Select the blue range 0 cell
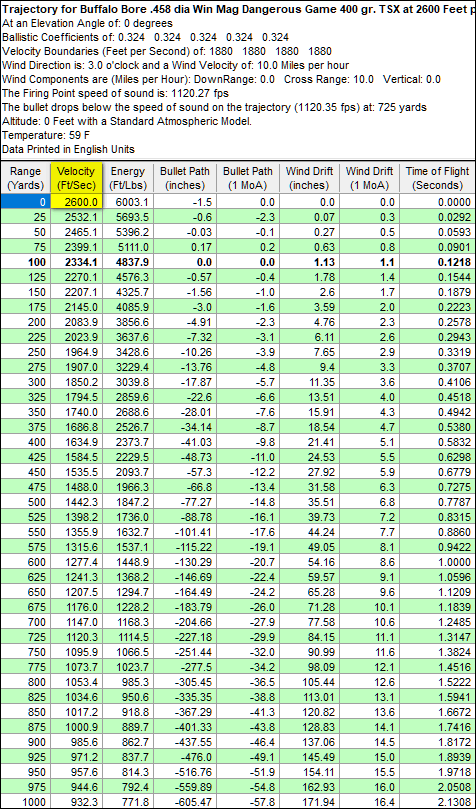This screenshot has width=476, height=809. tap(25, 202)
